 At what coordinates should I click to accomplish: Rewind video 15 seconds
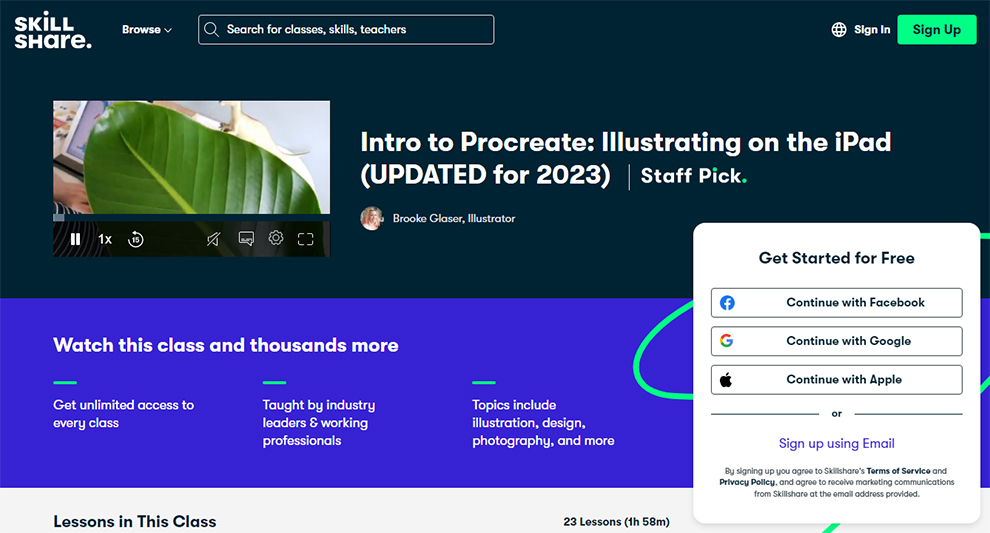pos(135,239)
